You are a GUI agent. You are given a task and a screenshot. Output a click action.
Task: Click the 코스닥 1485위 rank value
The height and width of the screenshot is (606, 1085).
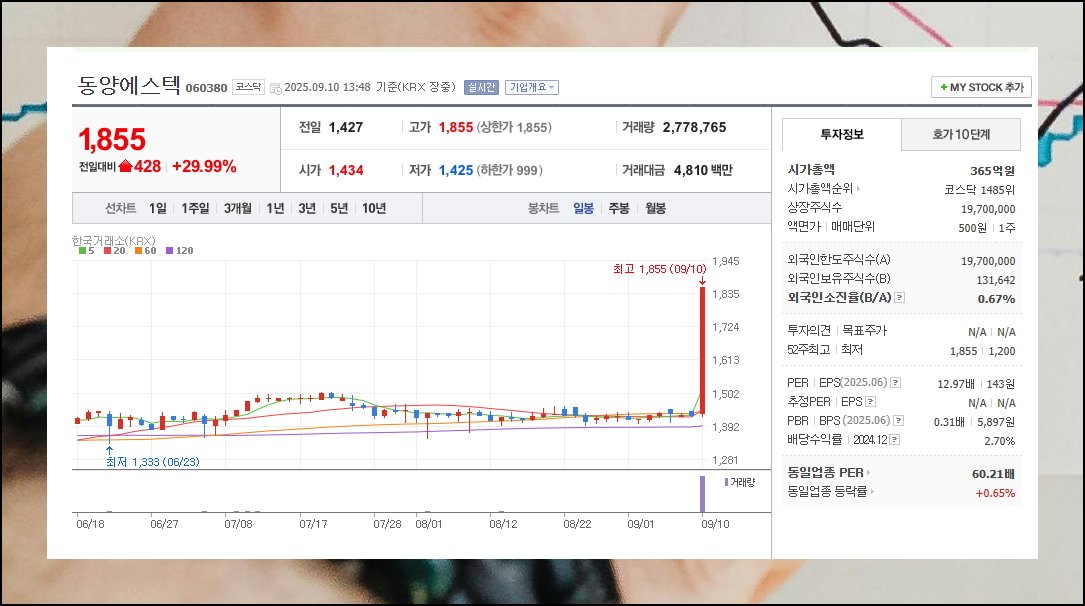click(x=980, y=190)
